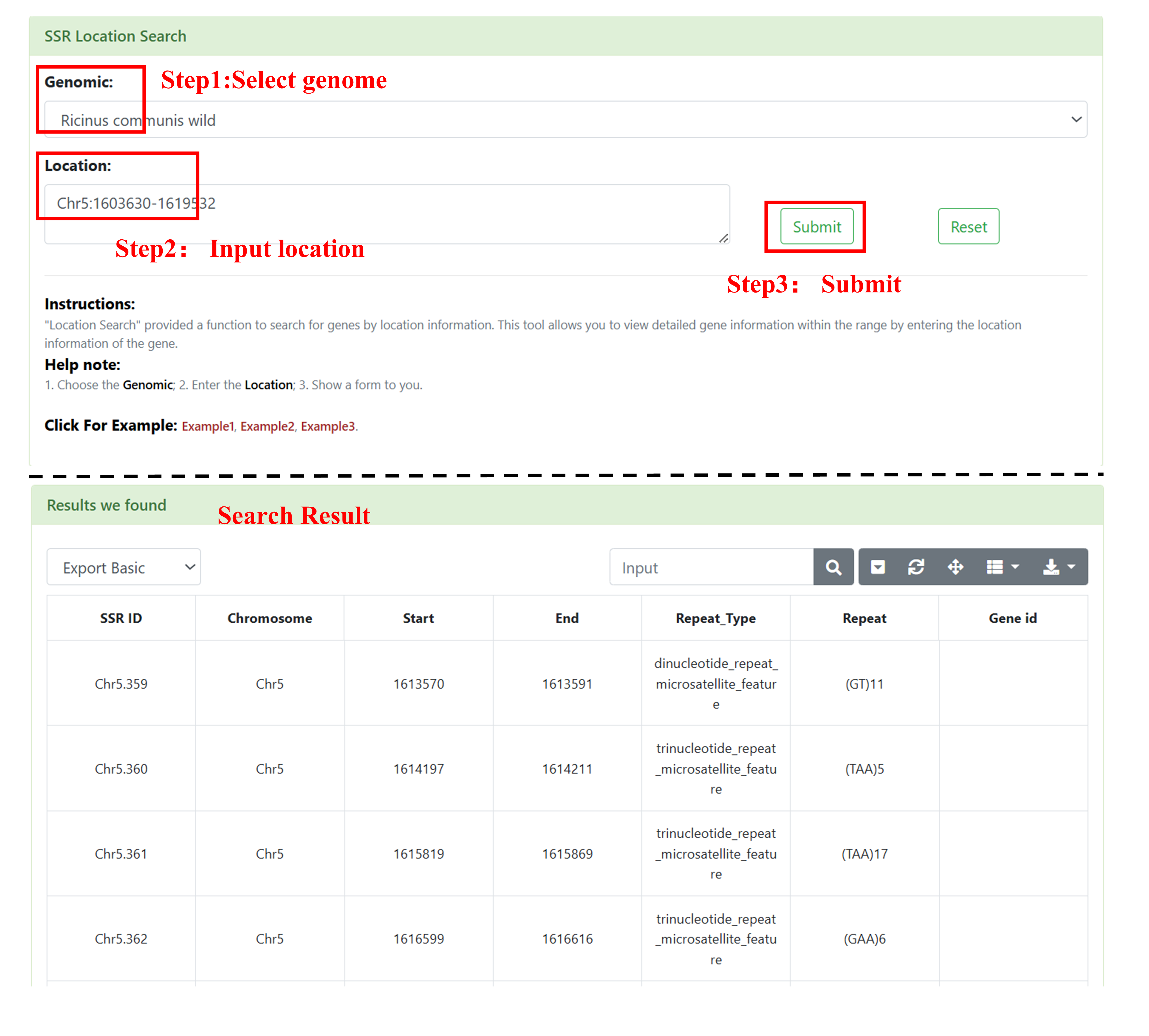Screen dimensions: 1149x1036
Task: Click the end value 1614211
Action: click(567, 768)
